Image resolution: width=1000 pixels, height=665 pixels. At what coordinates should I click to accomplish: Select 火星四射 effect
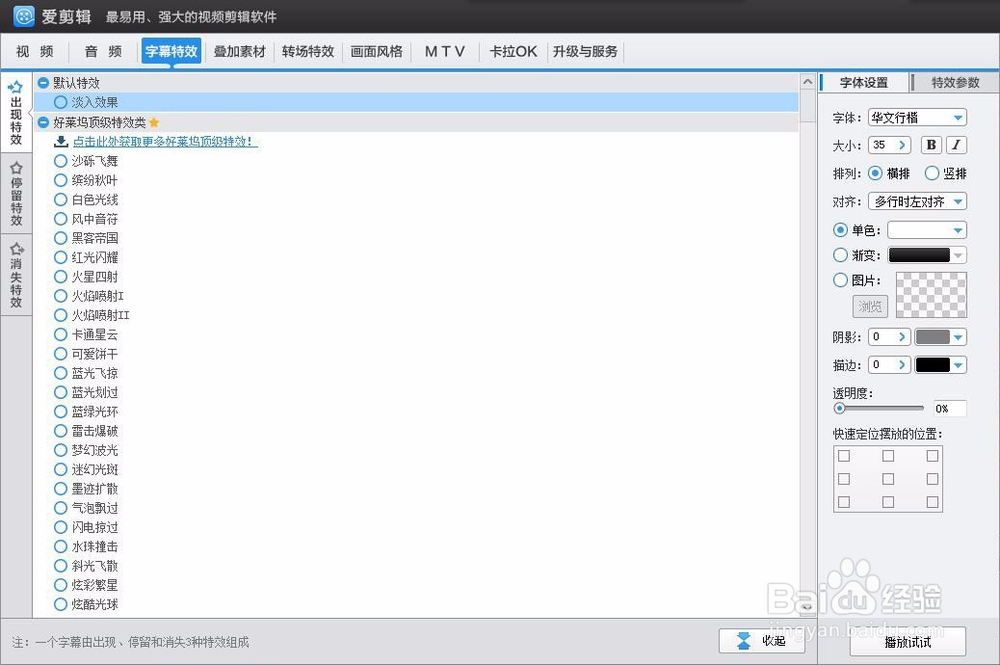click(x=61, y=277)
